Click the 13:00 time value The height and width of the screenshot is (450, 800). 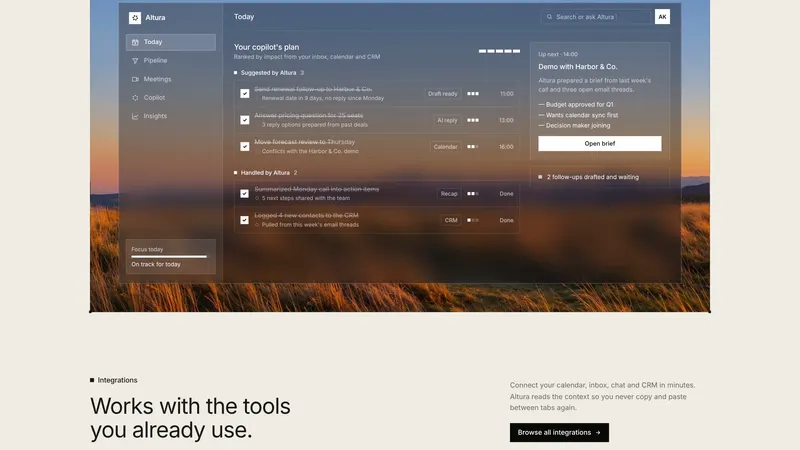coord(506,120)
